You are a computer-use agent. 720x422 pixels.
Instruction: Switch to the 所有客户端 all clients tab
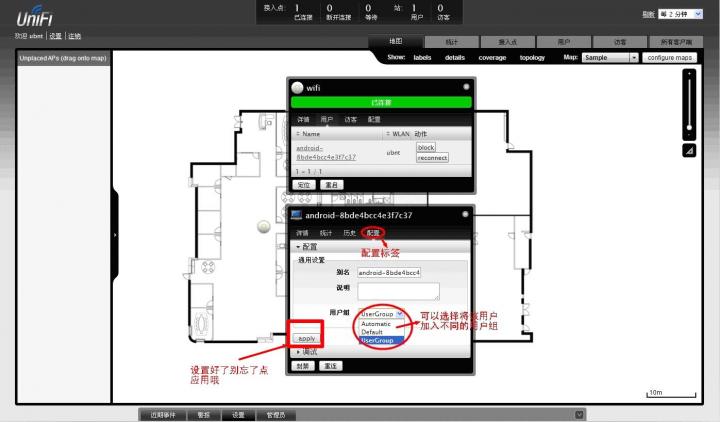pos(675,42)
